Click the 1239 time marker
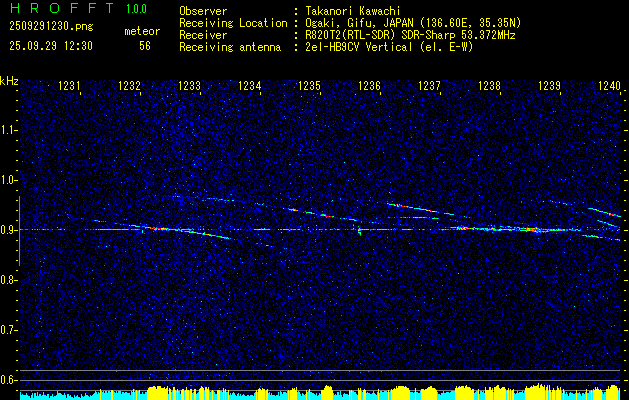The height and width of the screenshot is (400, 629). [x=550, y=86]
